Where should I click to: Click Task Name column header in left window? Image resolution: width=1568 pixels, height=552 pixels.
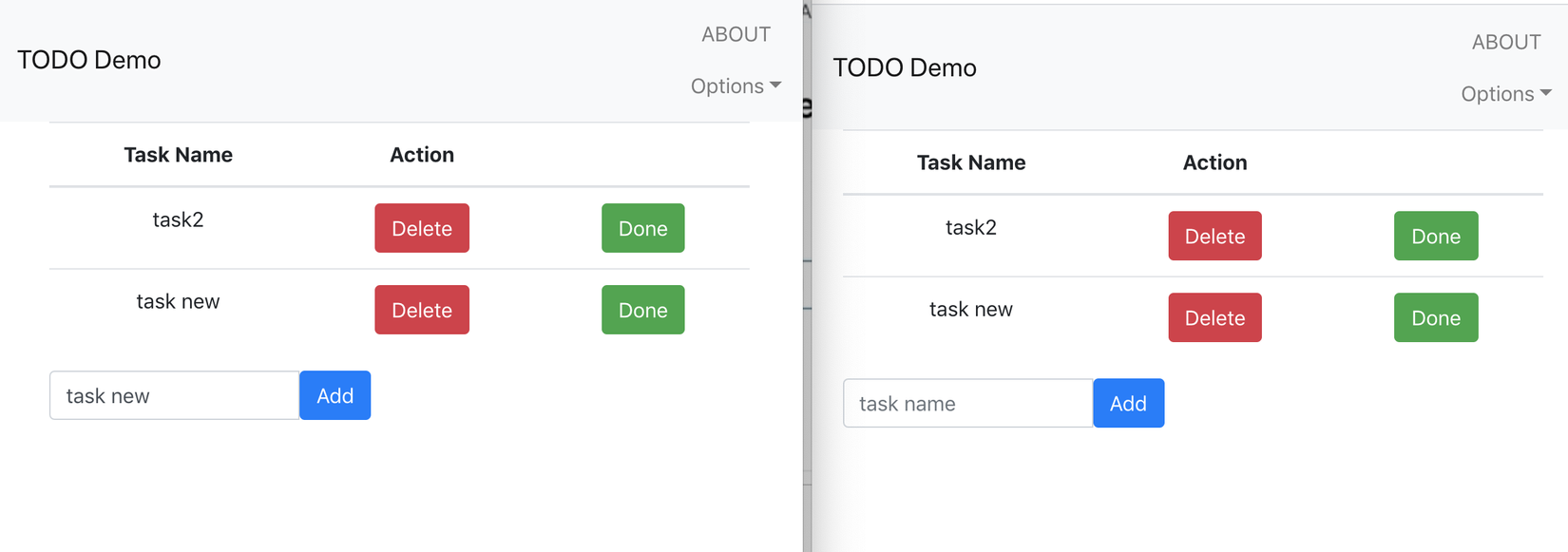[x=179, y=155]
